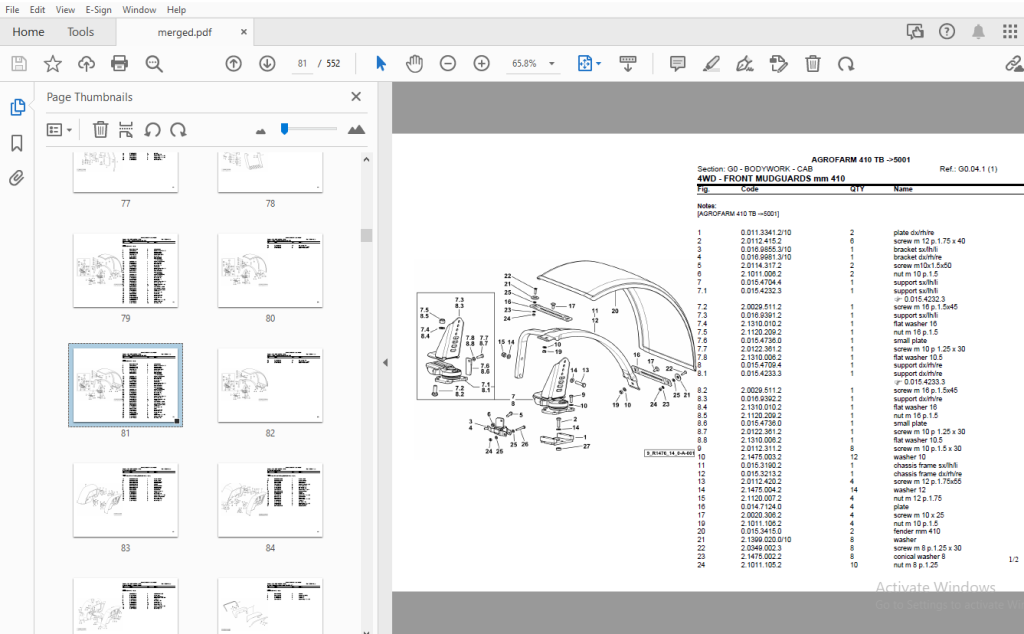Image resolution: width=1024 pixels, height=634 pixels.
Task: Click the delete trash icon in toolbar
Action: click(812, 63)
